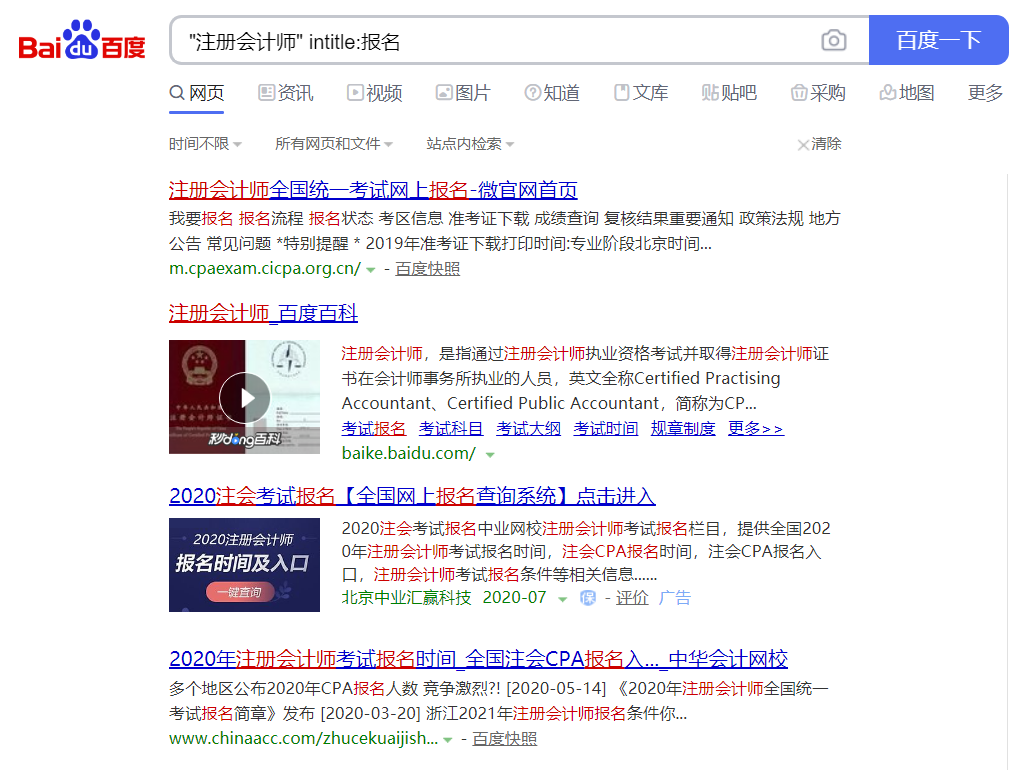Open 百度快照 for the chinaacc result

pos(504,739)
